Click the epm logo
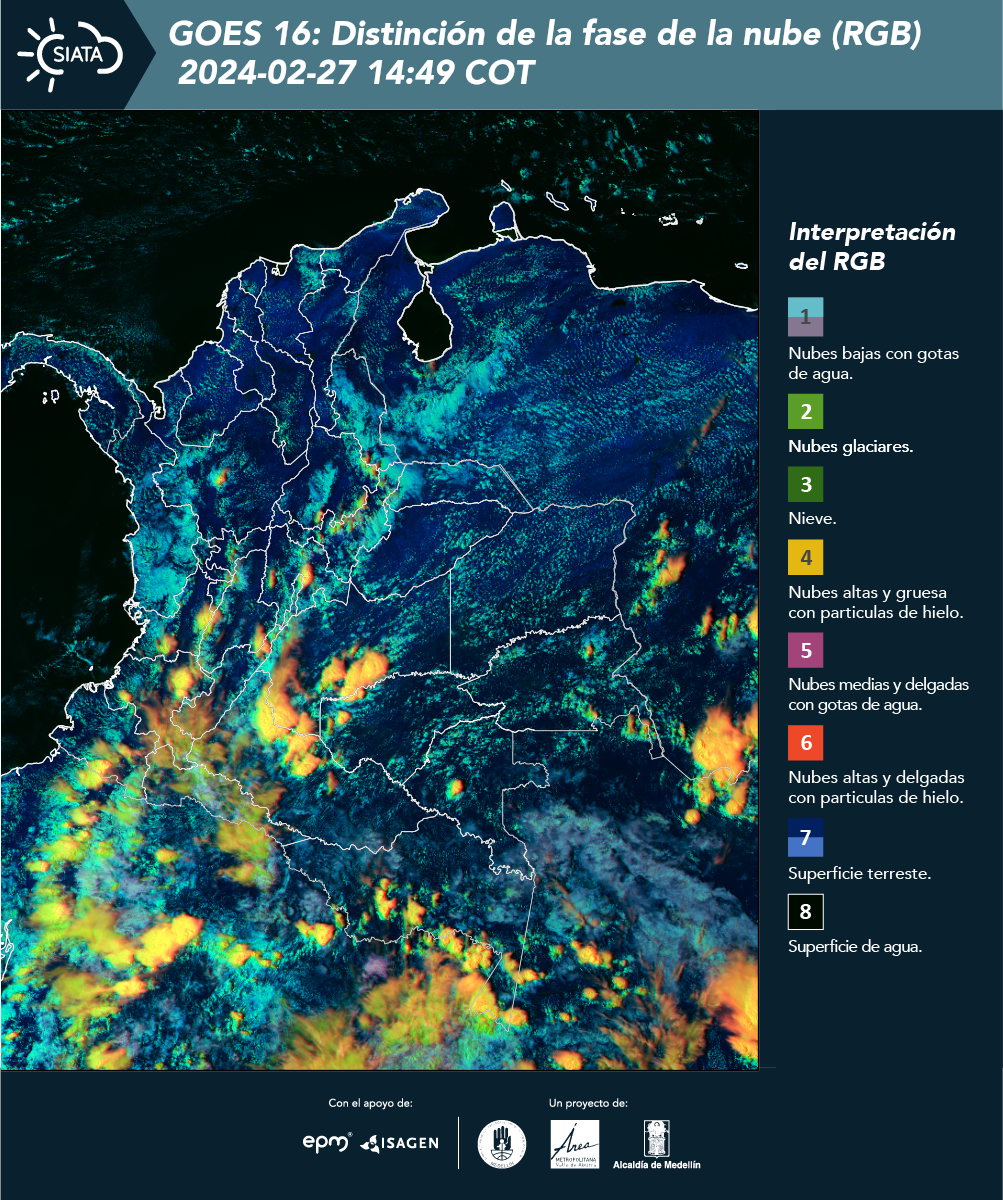This screenshot has height=1200, width=1003. (x=328, y=1142)
